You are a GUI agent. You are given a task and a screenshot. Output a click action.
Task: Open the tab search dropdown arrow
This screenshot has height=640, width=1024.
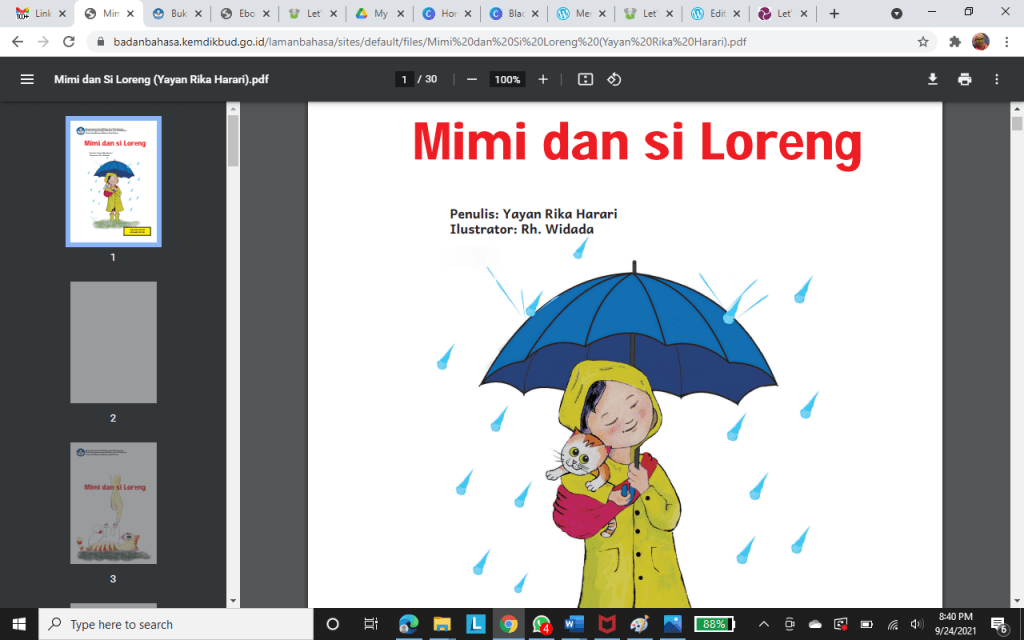(x=896, y=14)
